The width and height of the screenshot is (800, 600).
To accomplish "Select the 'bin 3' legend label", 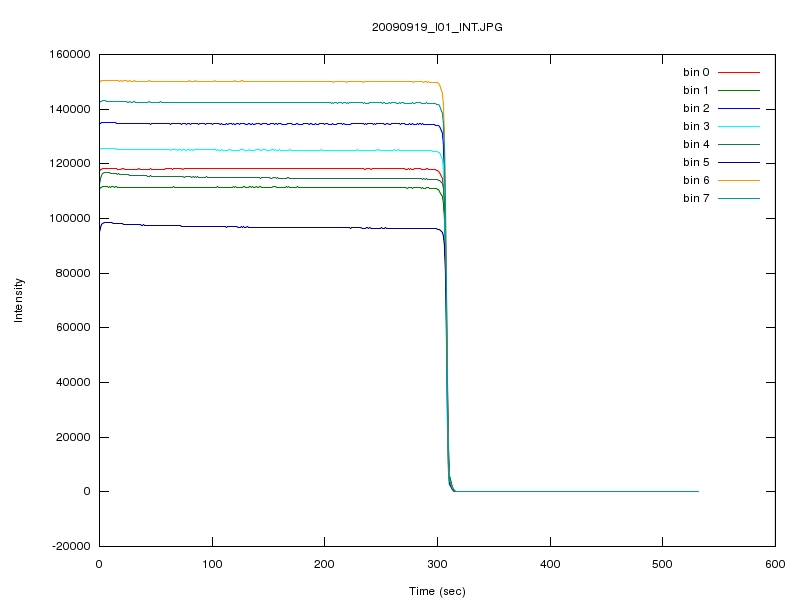I will [696, 126].
